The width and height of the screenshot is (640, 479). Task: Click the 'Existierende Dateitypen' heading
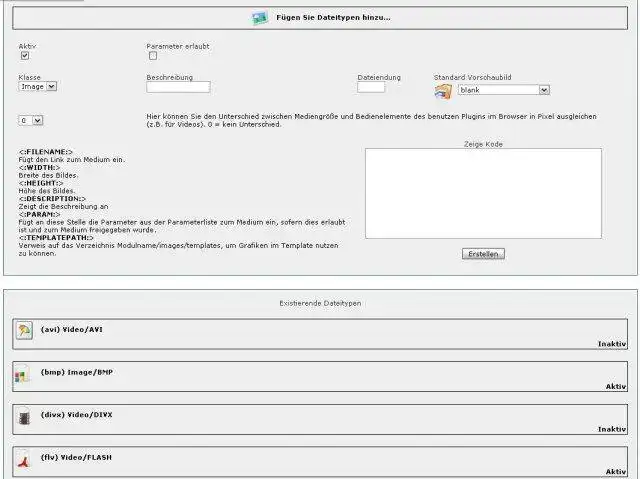[x=320, y=303]
